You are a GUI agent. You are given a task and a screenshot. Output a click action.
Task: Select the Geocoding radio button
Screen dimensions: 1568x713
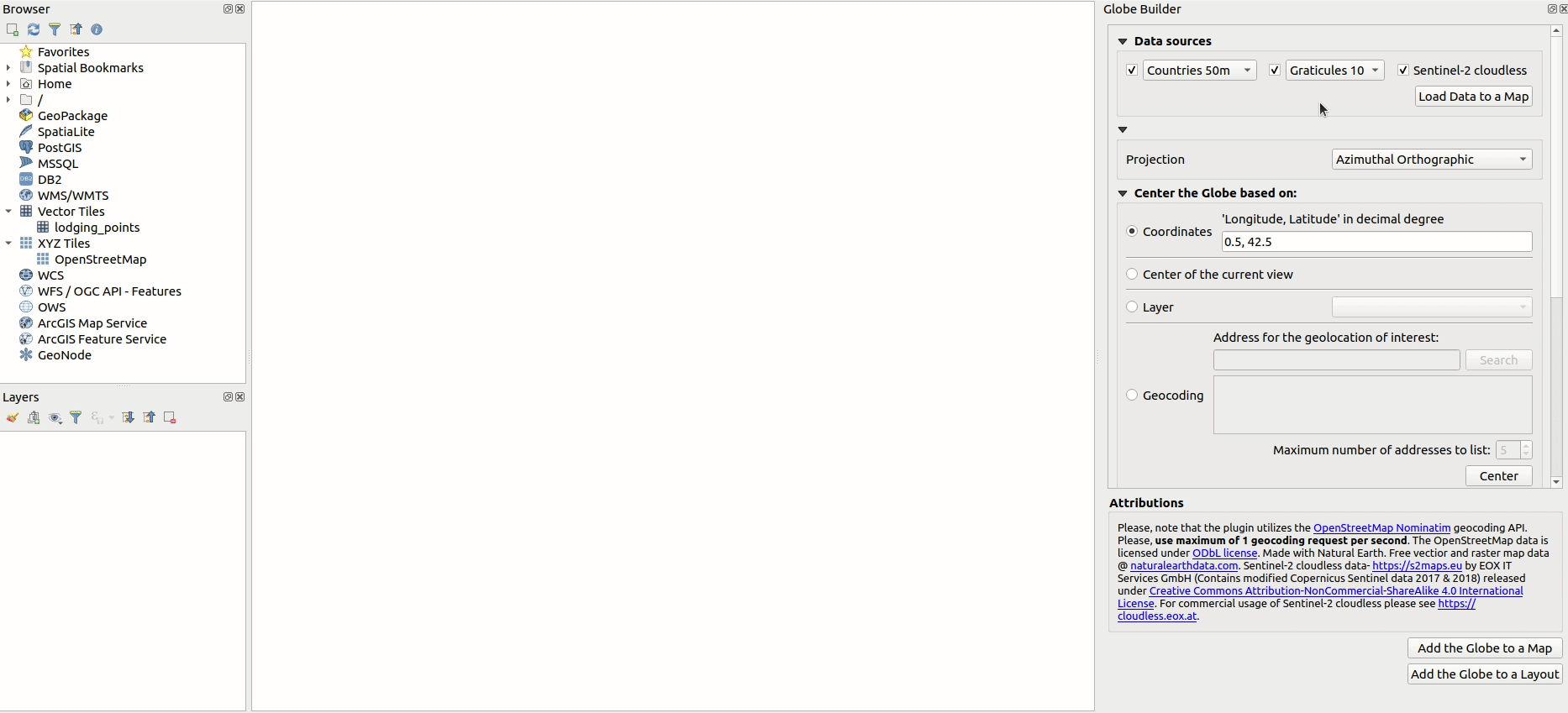(1132, 395)
